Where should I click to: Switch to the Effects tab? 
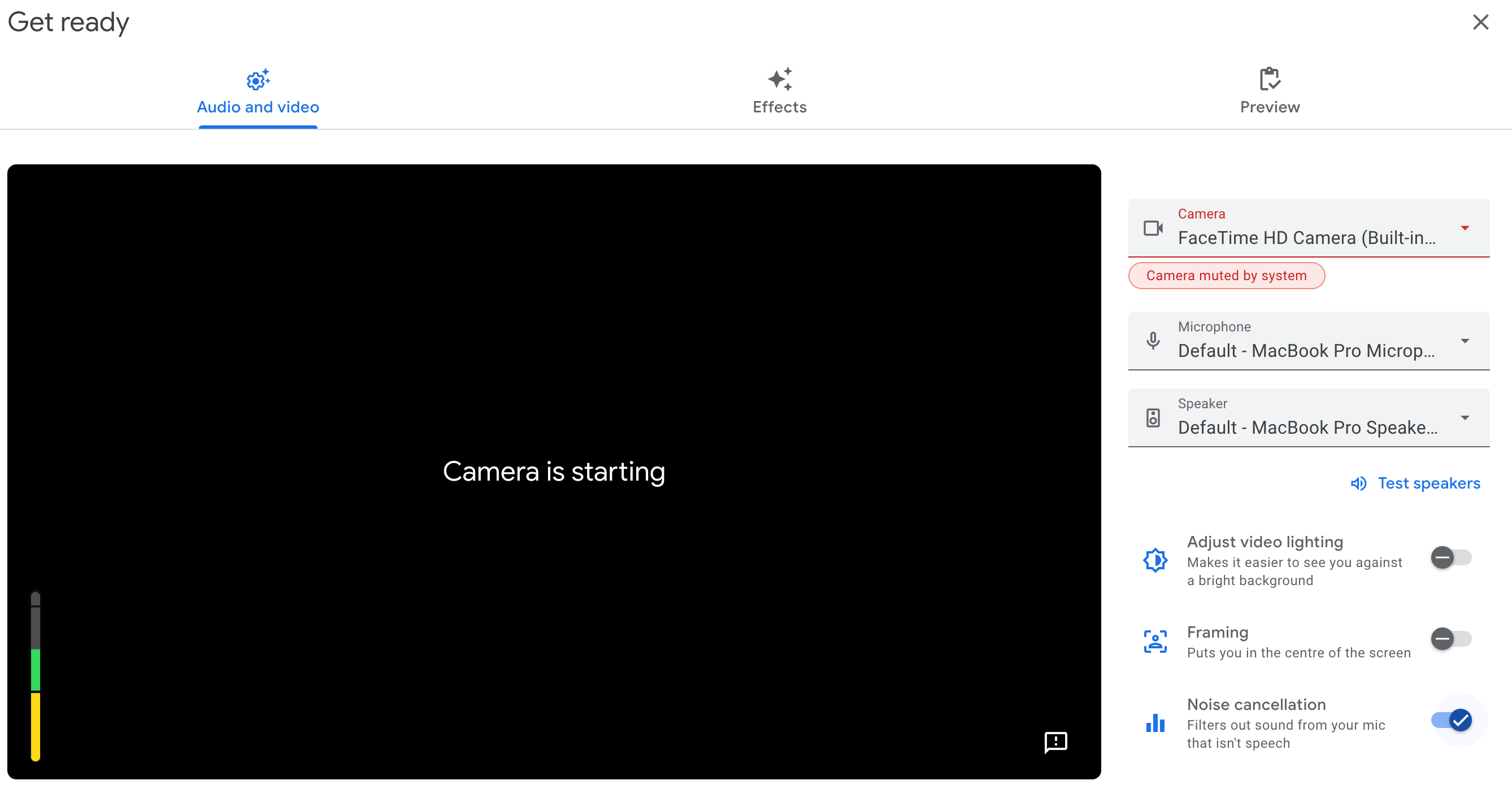(x=779, y=91)
